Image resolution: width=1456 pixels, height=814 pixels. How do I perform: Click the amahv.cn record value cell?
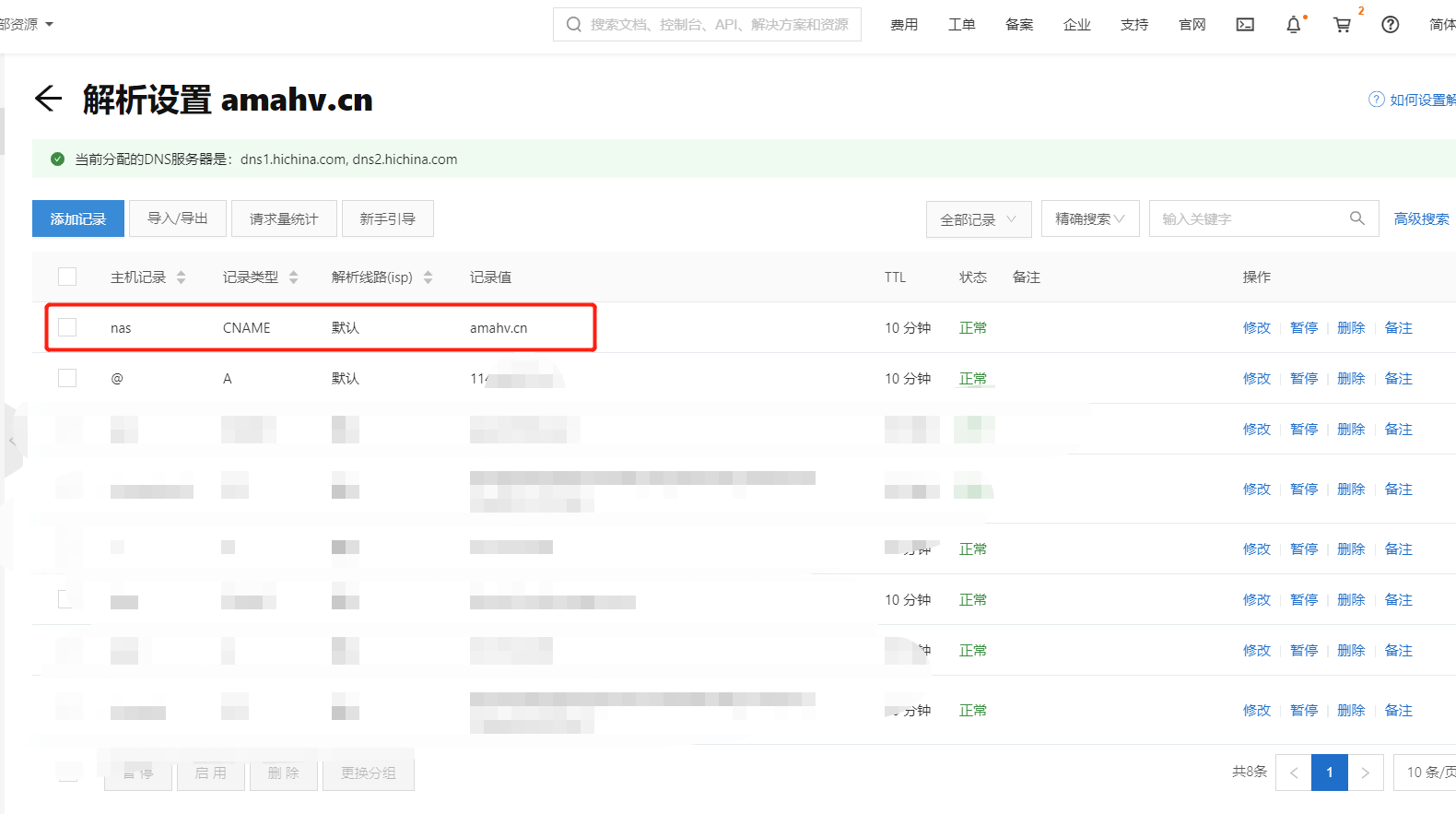click(x=499, y=327)
